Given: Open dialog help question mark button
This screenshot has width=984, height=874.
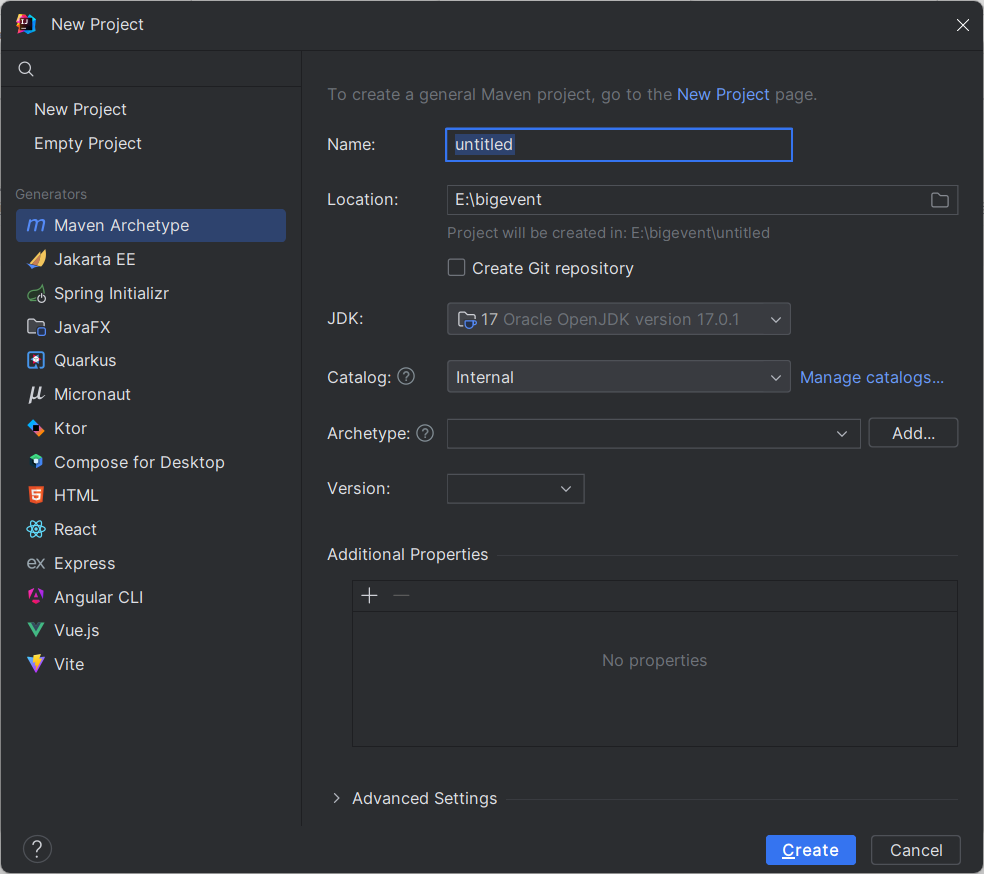Looking at the screenshot, I should pyautogui.click(x=38, y=849).
